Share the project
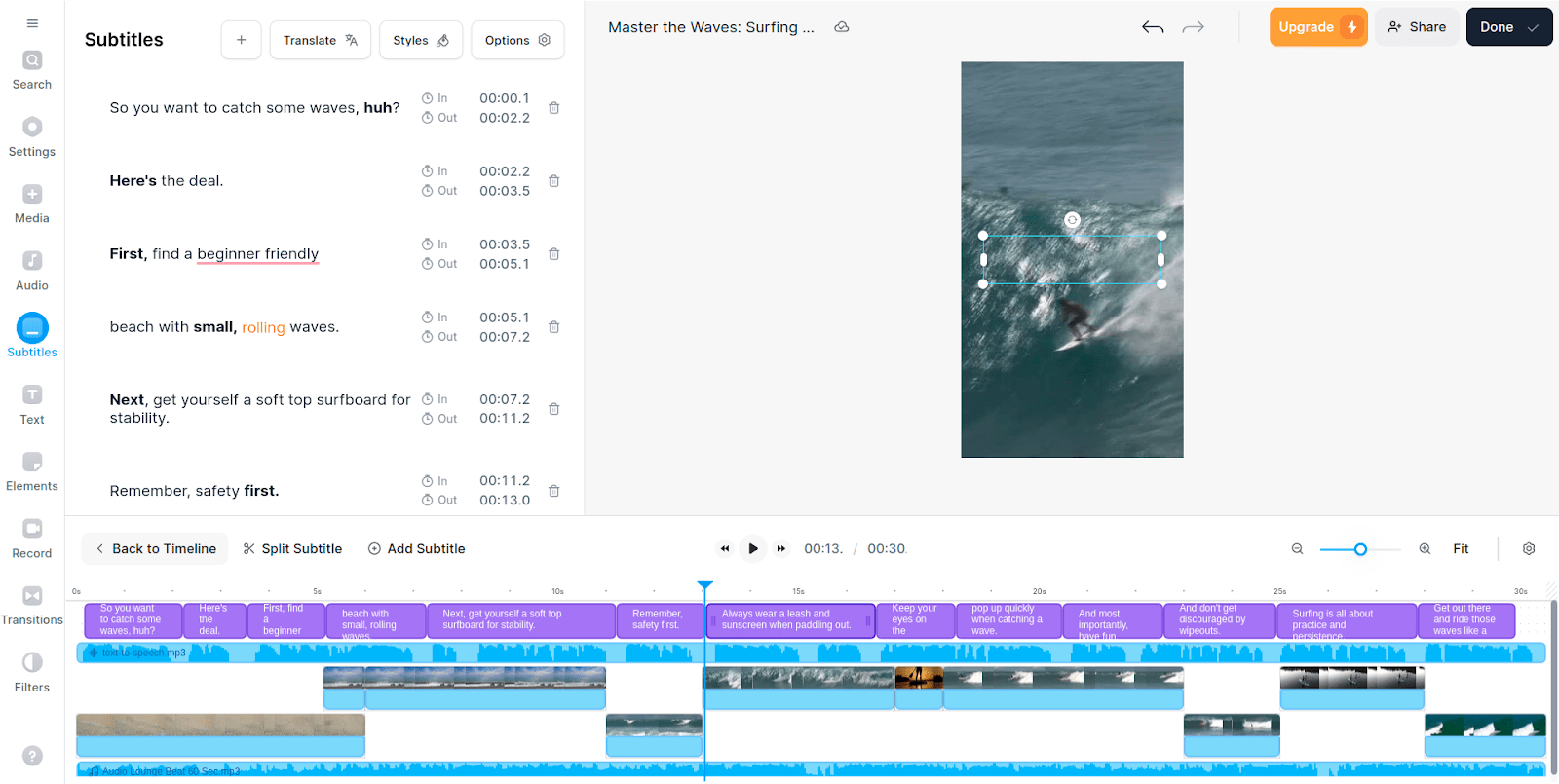The image size is (1559, 784). tap(1417, 27)
